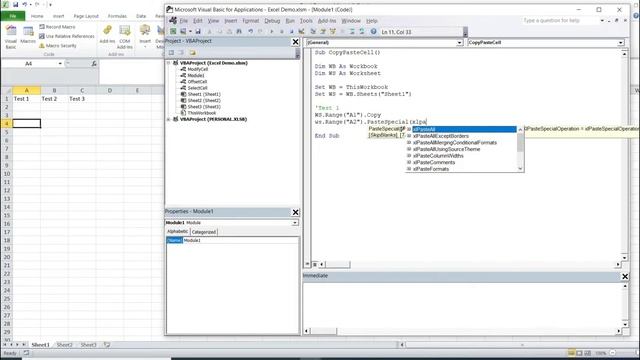
Task: Run the macro with the play icon
Action: point(272,31)
